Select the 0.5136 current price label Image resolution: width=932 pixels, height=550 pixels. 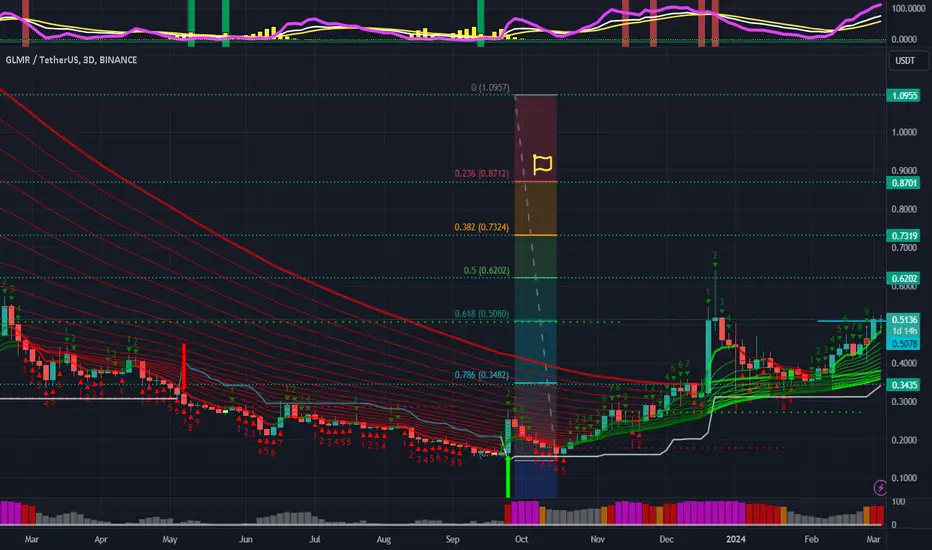point(903,320)
